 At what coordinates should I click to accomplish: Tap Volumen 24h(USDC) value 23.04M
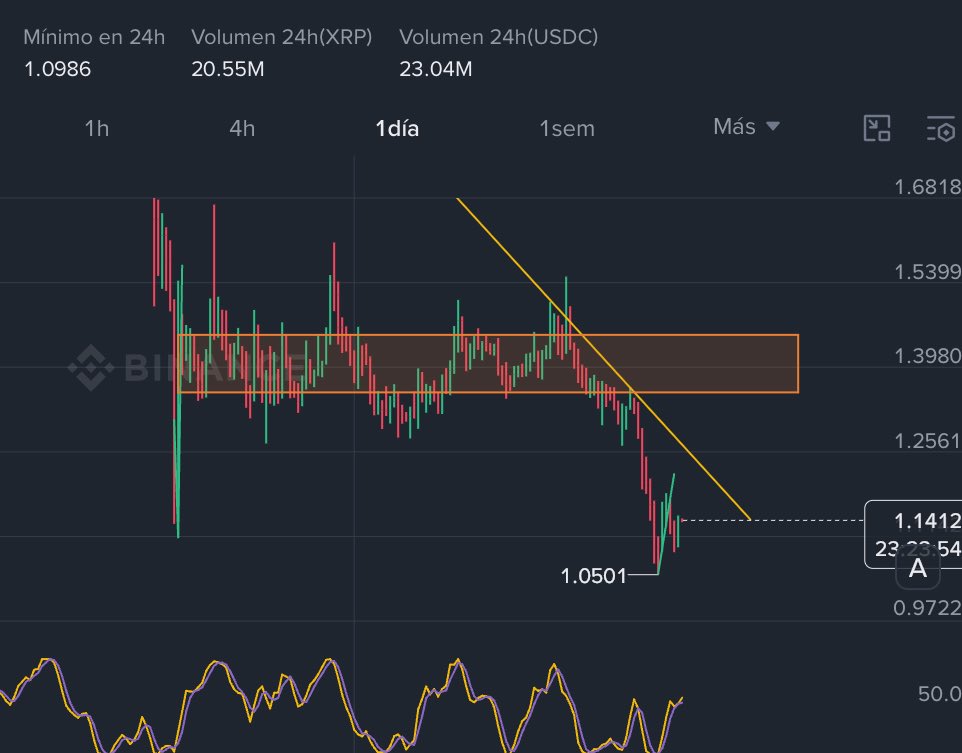436,69
